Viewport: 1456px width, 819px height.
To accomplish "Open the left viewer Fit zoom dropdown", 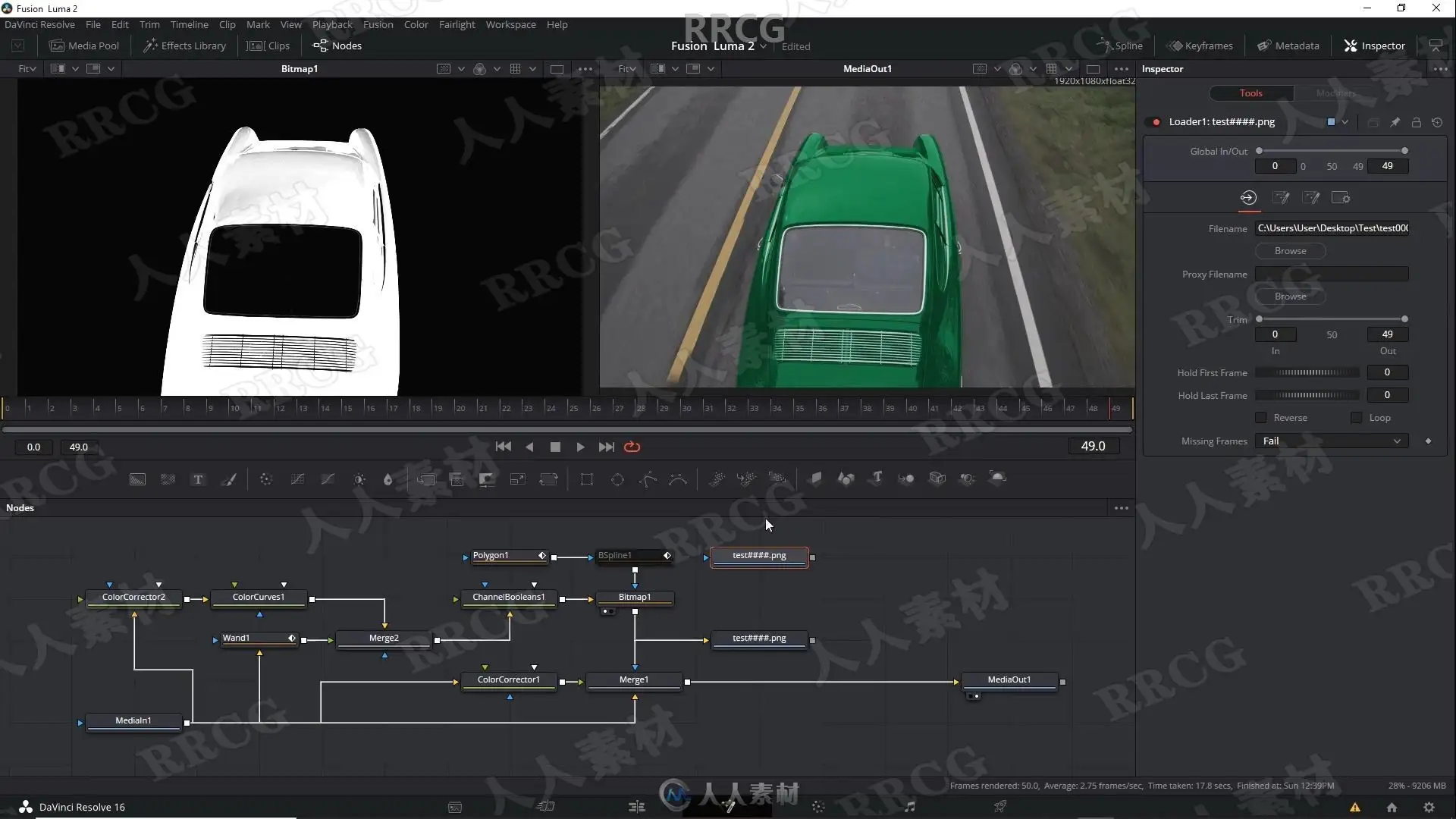I will tap(27, 69).
